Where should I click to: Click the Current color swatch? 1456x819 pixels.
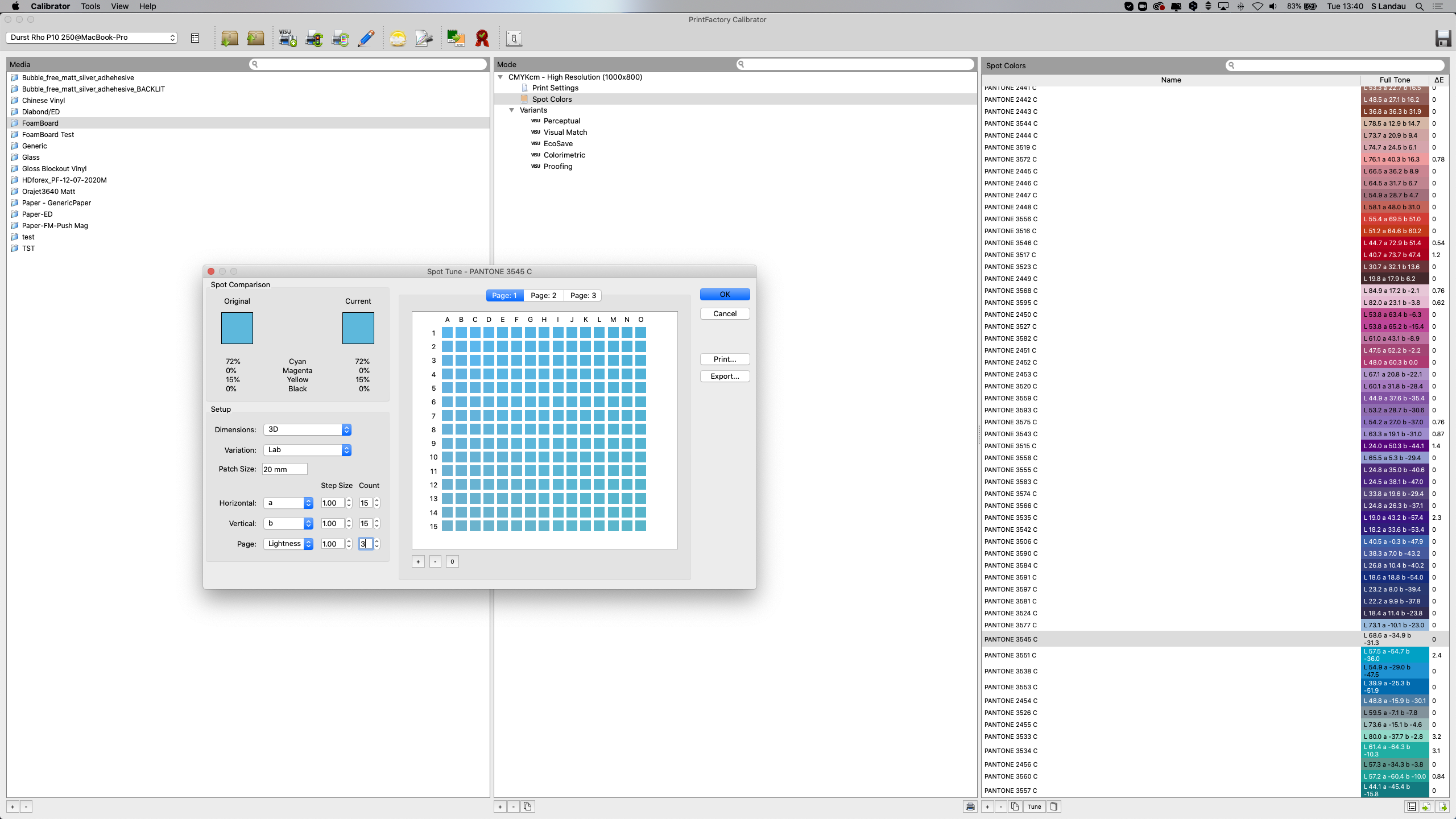point(358,328)
